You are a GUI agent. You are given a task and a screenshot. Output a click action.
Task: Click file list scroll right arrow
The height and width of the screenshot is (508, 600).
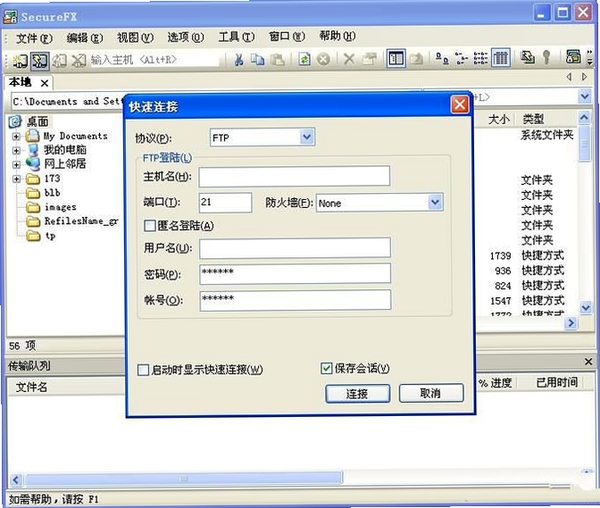click(x=571, y=323)
